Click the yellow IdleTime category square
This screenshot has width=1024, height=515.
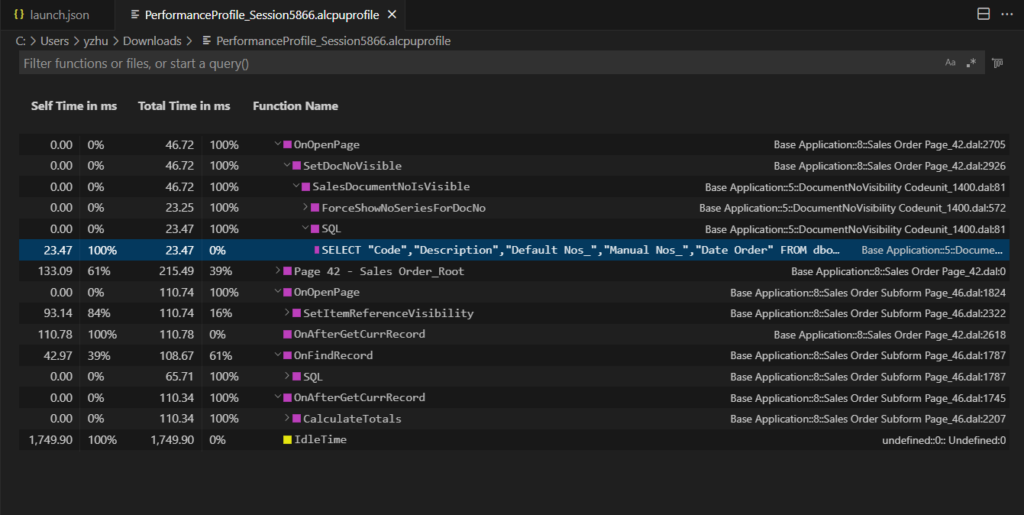pyautogui.click(x=287, y=440)
